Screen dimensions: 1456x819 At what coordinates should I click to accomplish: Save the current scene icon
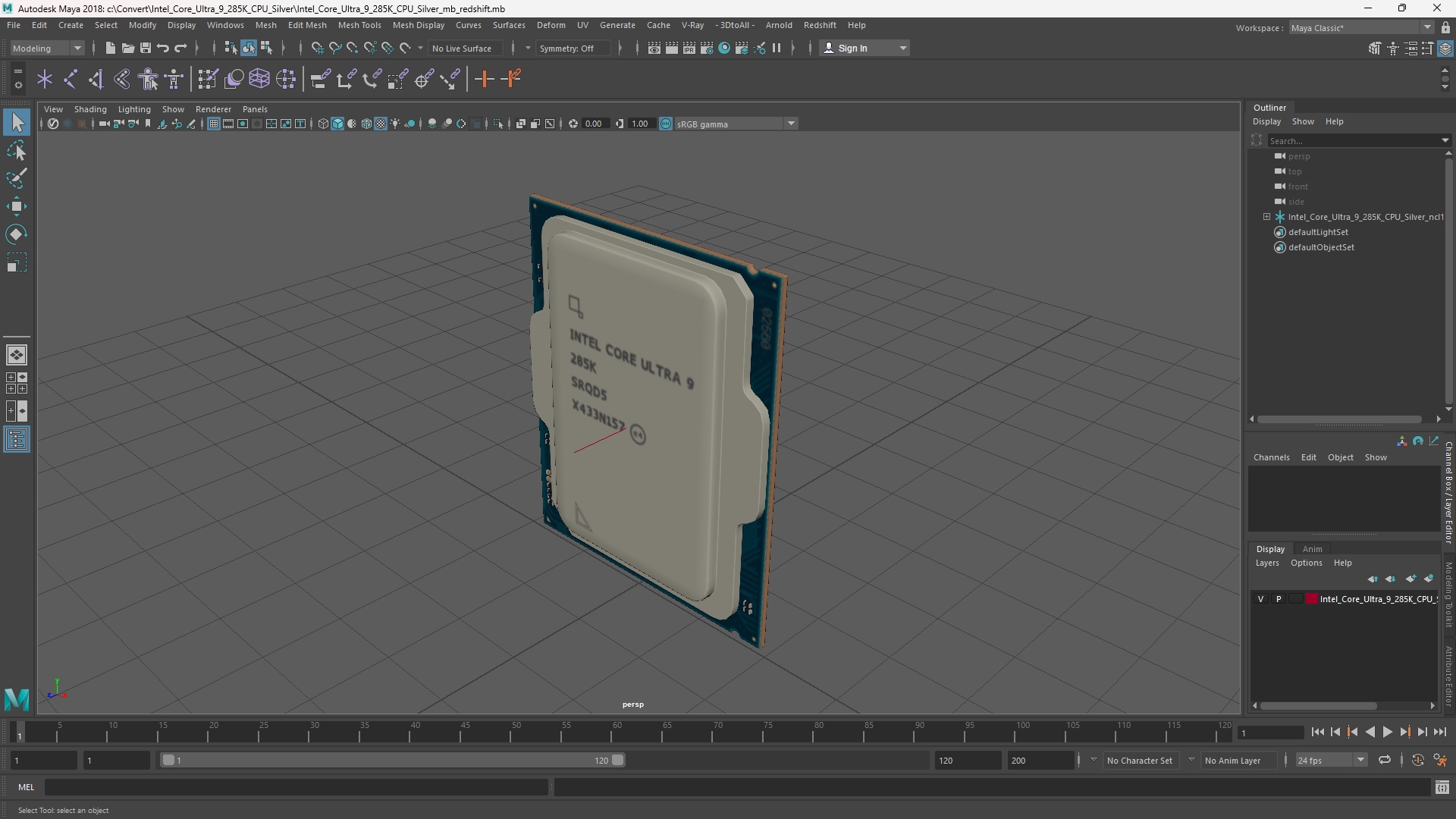145,48
